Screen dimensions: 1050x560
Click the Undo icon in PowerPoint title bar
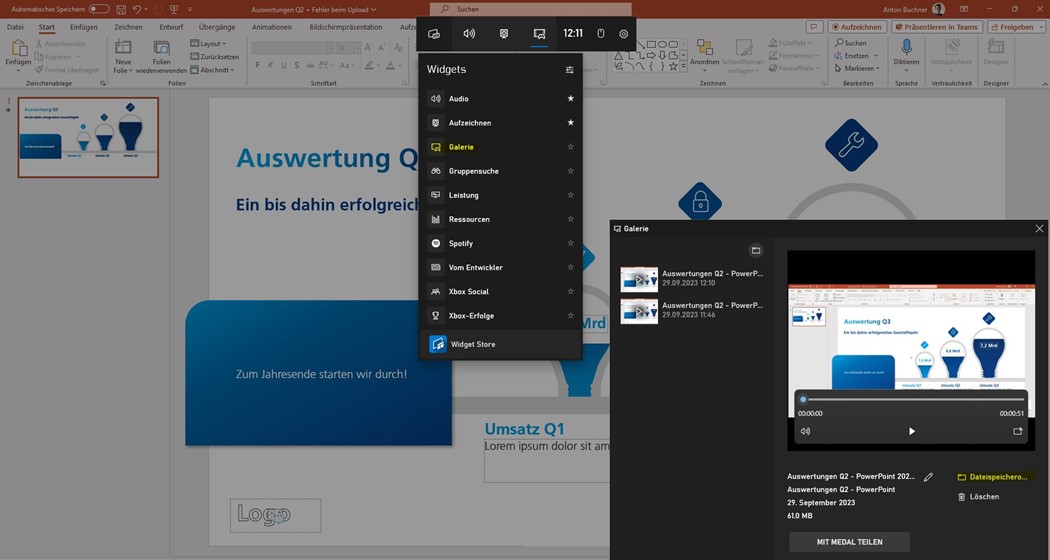coord(137,9)
